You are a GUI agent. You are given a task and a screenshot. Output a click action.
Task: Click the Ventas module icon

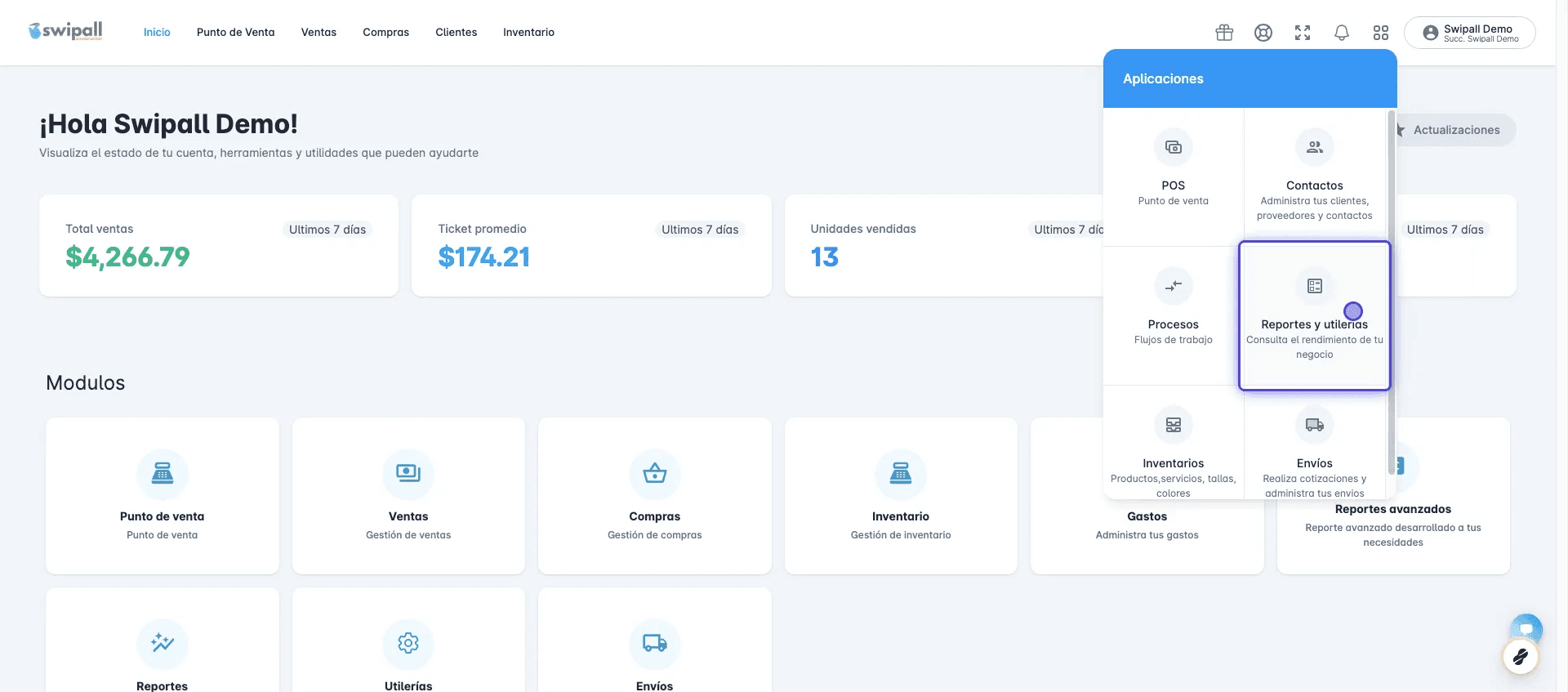[x=408, y=474]
